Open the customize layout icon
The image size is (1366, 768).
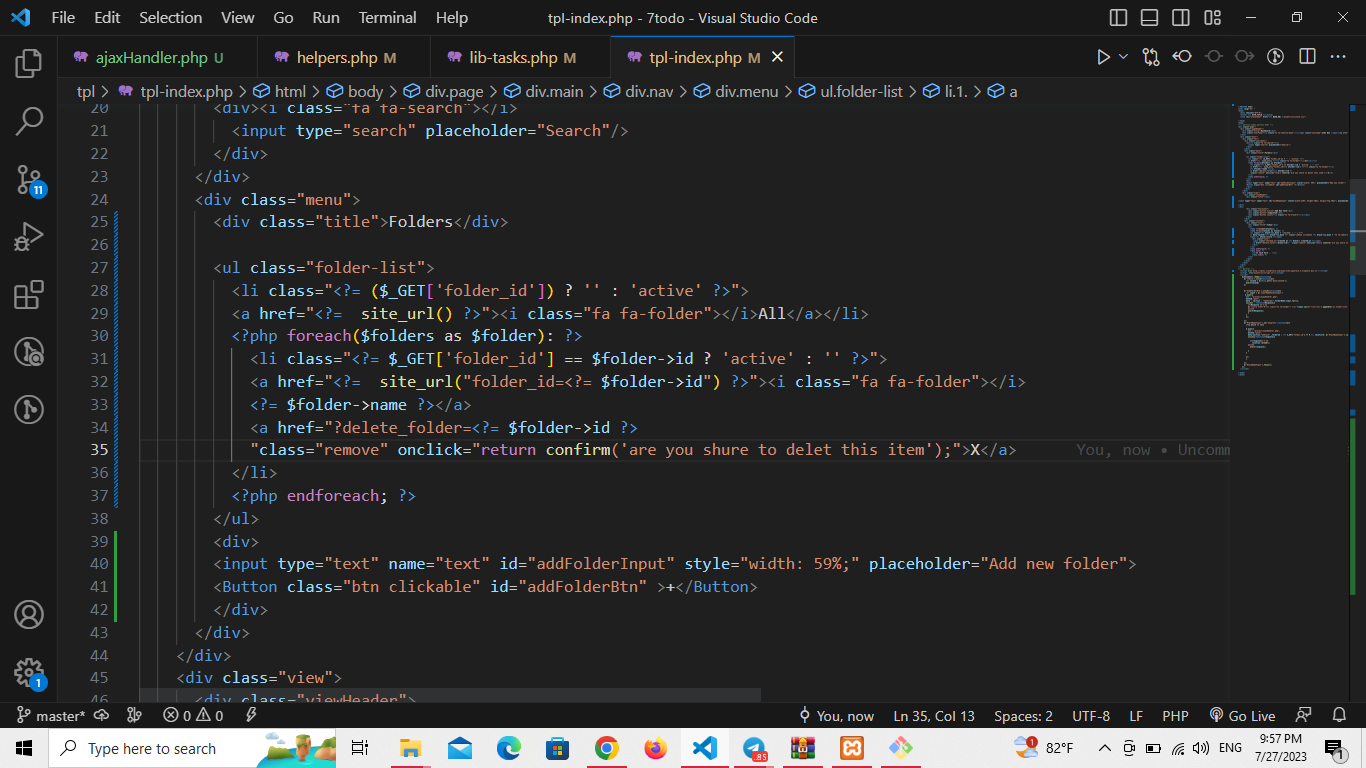coord(1213,18)
